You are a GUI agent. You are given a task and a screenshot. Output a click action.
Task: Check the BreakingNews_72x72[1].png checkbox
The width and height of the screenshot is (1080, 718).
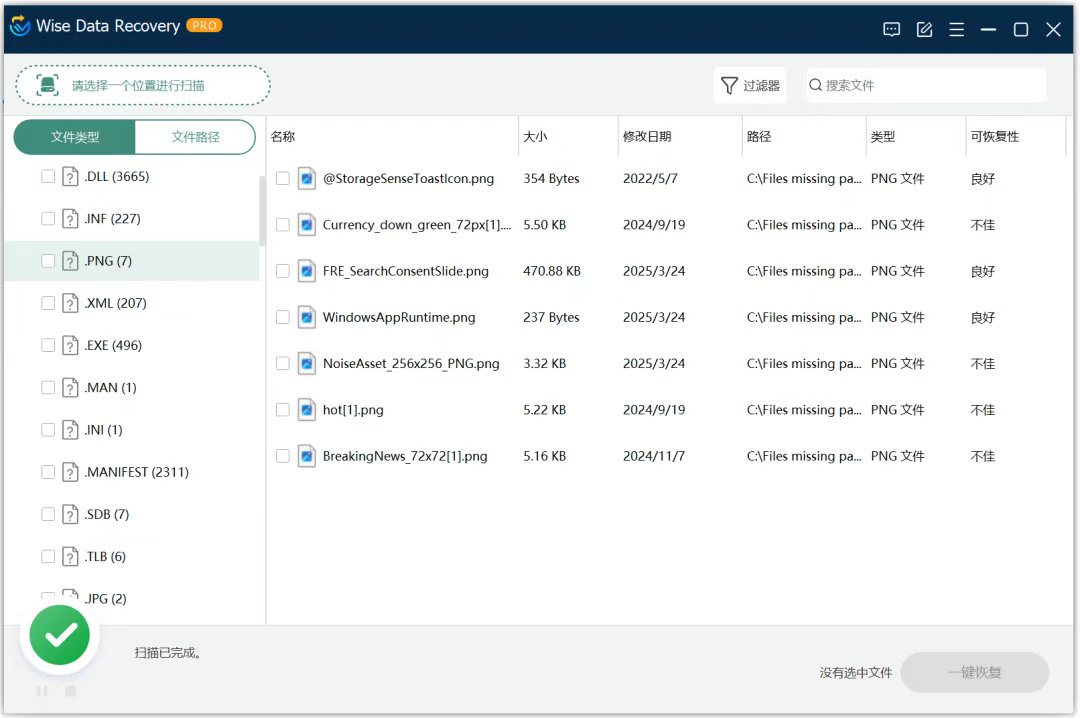(281, 455)
